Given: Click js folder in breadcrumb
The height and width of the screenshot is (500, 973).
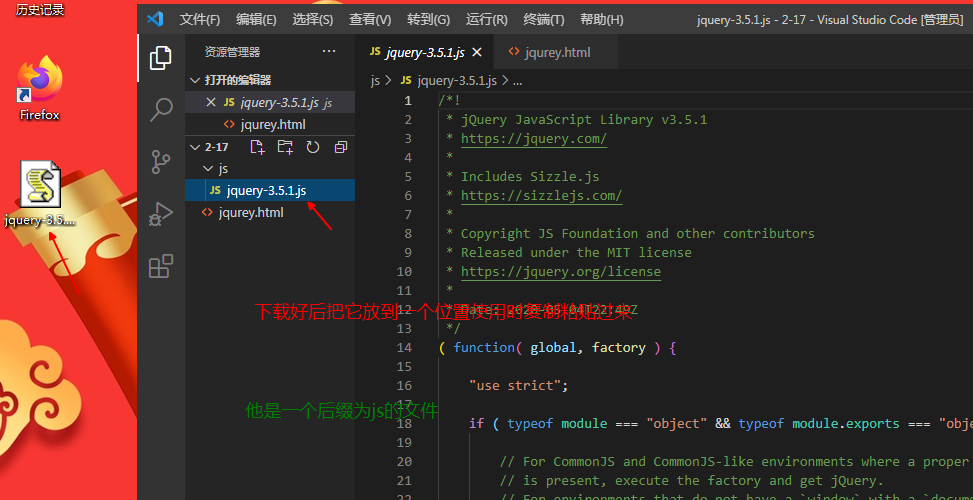Looking at the screenshot, I should (375, 80).
